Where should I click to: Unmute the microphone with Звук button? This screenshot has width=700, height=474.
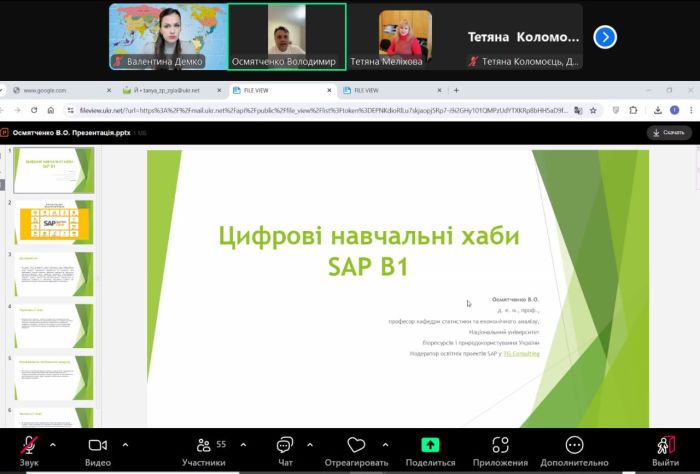coord(29,451)
